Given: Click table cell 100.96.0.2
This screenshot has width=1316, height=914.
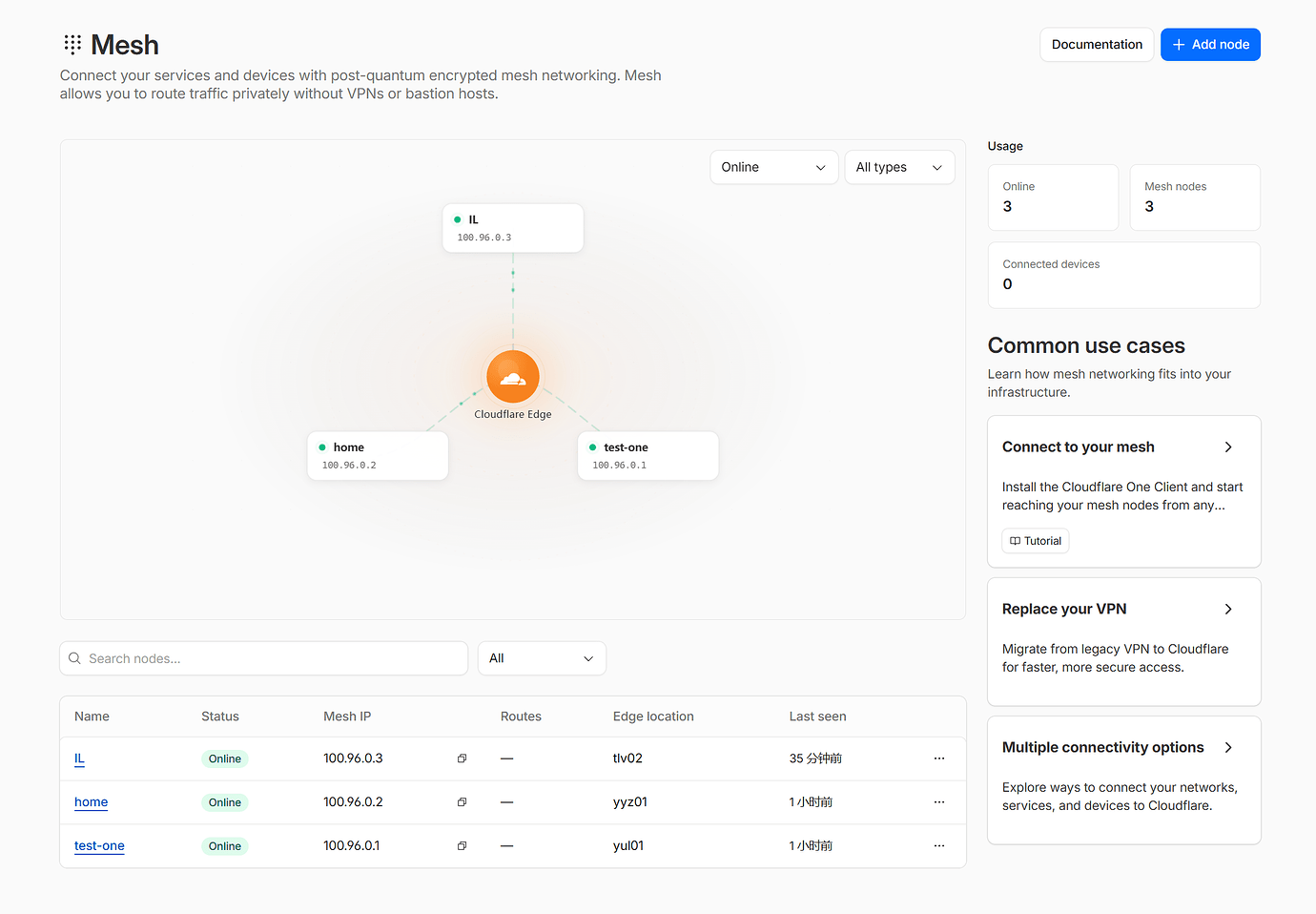Looking at the screenshot, I should click(x=353, y=802).
